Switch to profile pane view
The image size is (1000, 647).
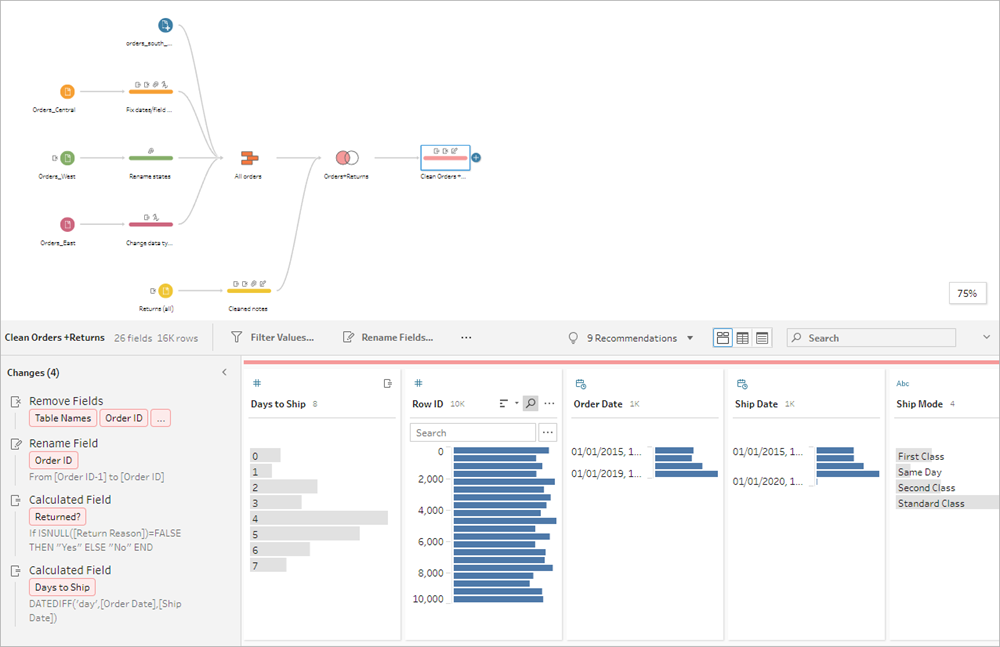tap(723, 338)
